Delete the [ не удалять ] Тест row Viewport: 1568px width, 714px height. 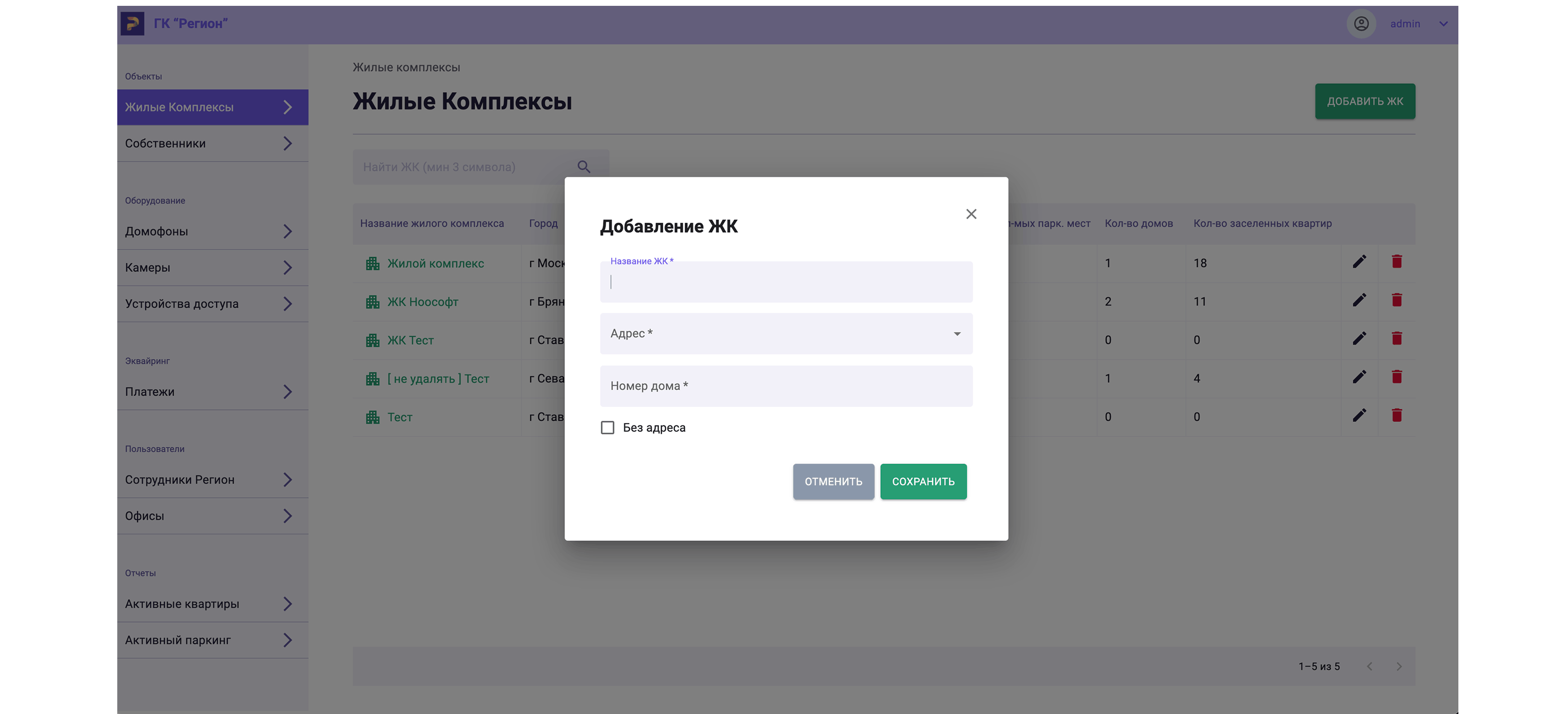point(1397,377)
